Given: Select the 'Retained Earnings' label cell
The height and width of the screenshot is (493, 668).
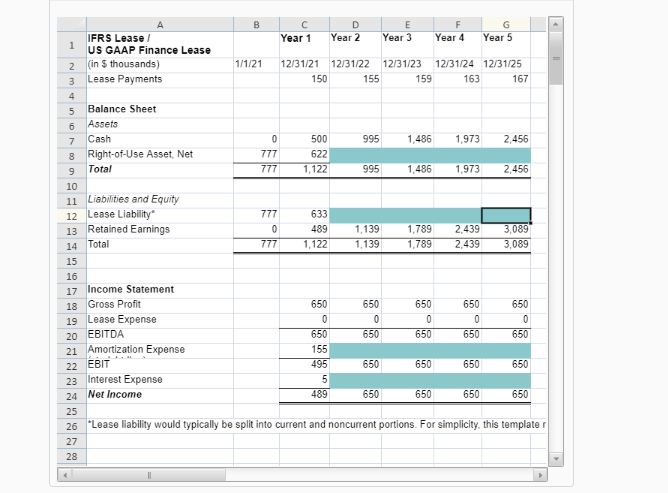Looking at the screenshot, I should pos(160,230).
